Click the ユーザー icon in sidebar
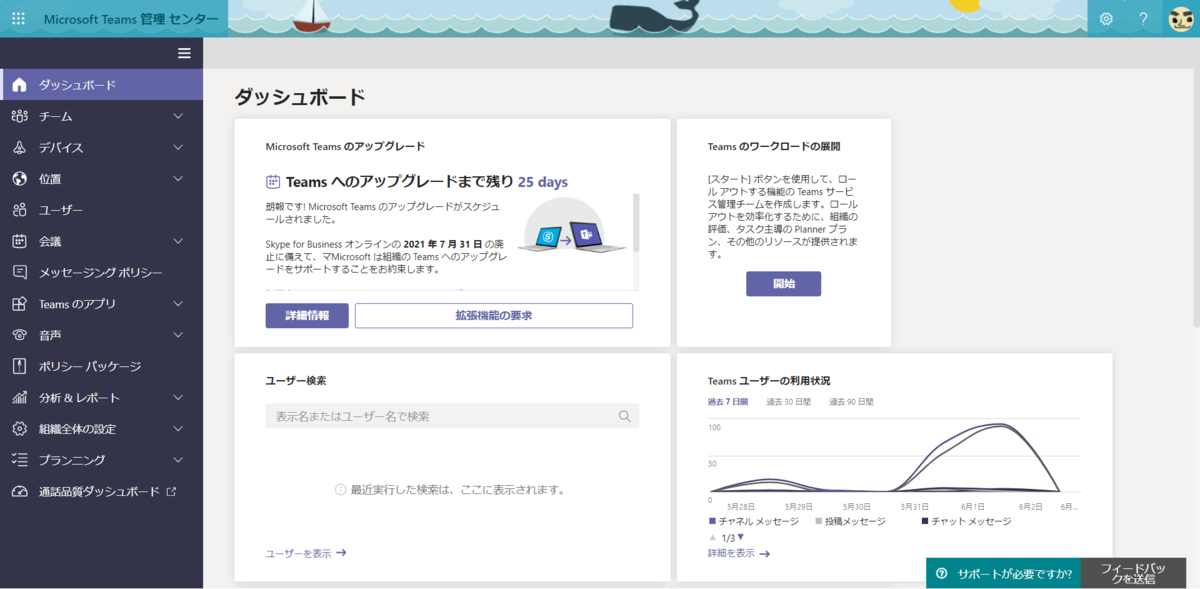1200x589 pixels. click(19, 210)
